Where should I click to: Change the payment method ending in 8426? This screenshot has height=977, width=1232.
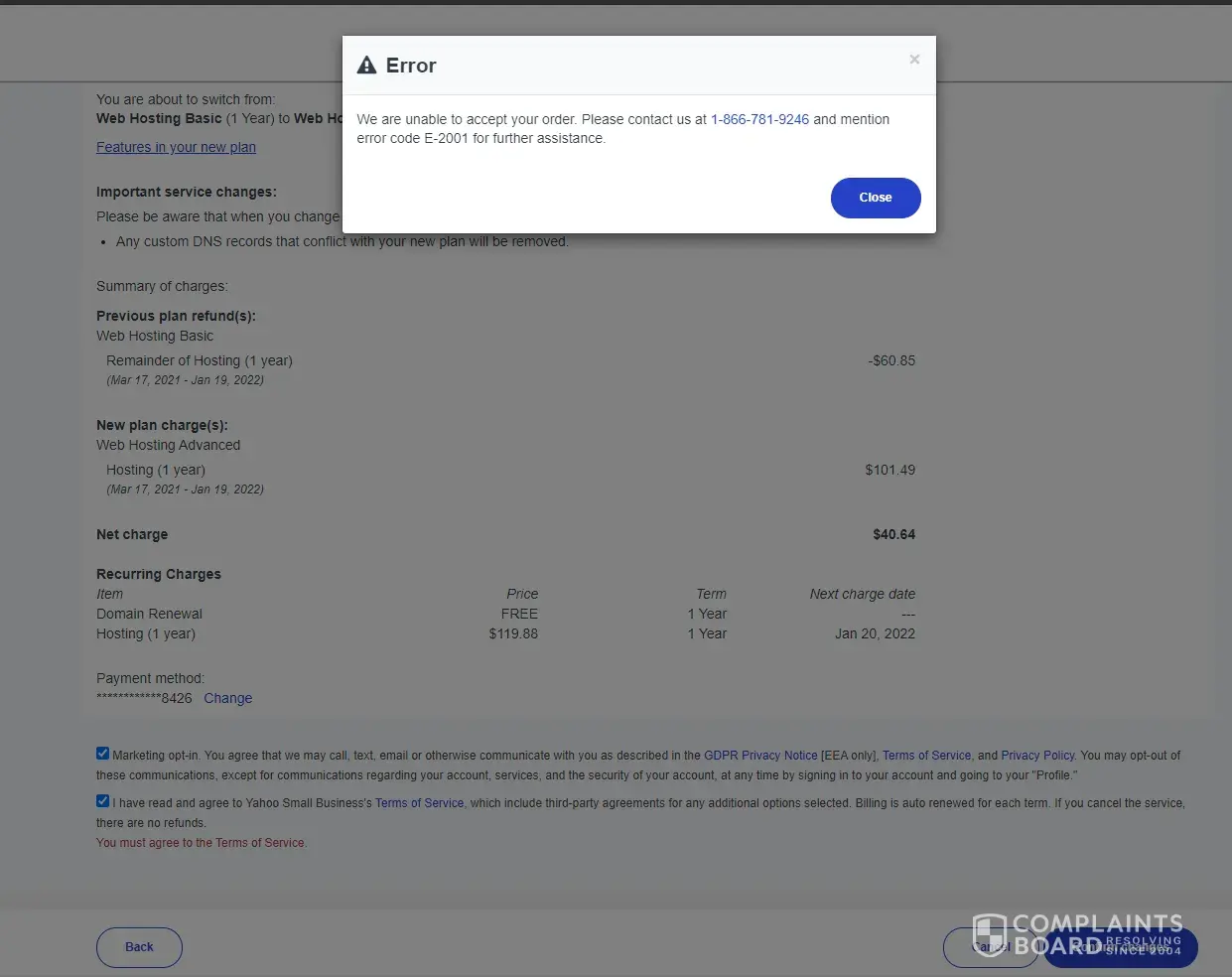pos(227,698)
